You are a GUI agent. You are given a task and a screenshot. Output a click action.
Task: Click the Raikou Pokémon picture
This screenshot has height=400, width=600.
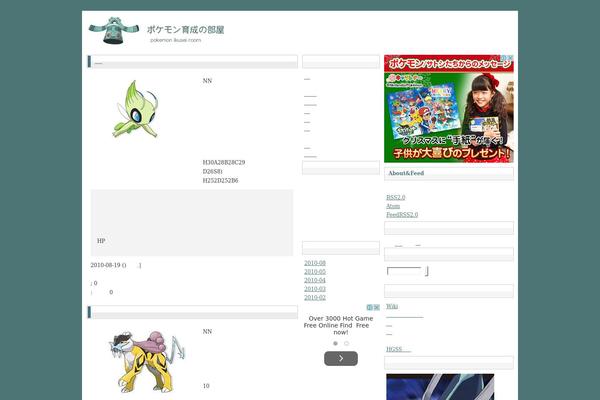147,362
